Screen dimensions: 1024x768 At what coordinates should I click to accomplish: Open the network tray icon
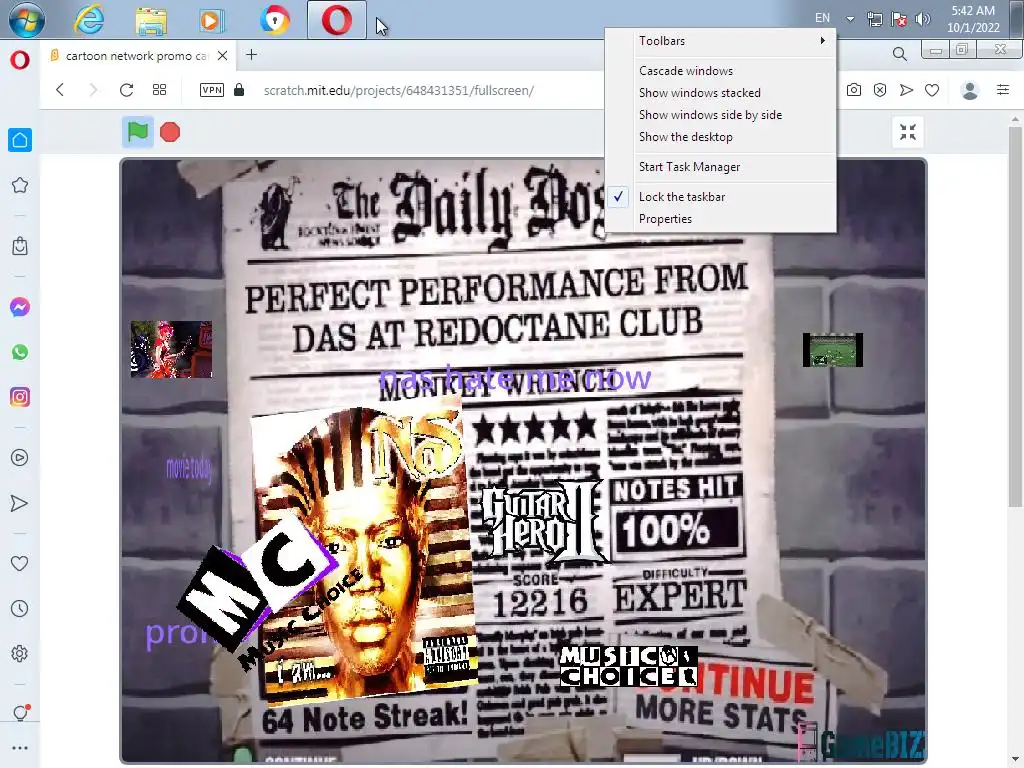[x=875, y=19]
